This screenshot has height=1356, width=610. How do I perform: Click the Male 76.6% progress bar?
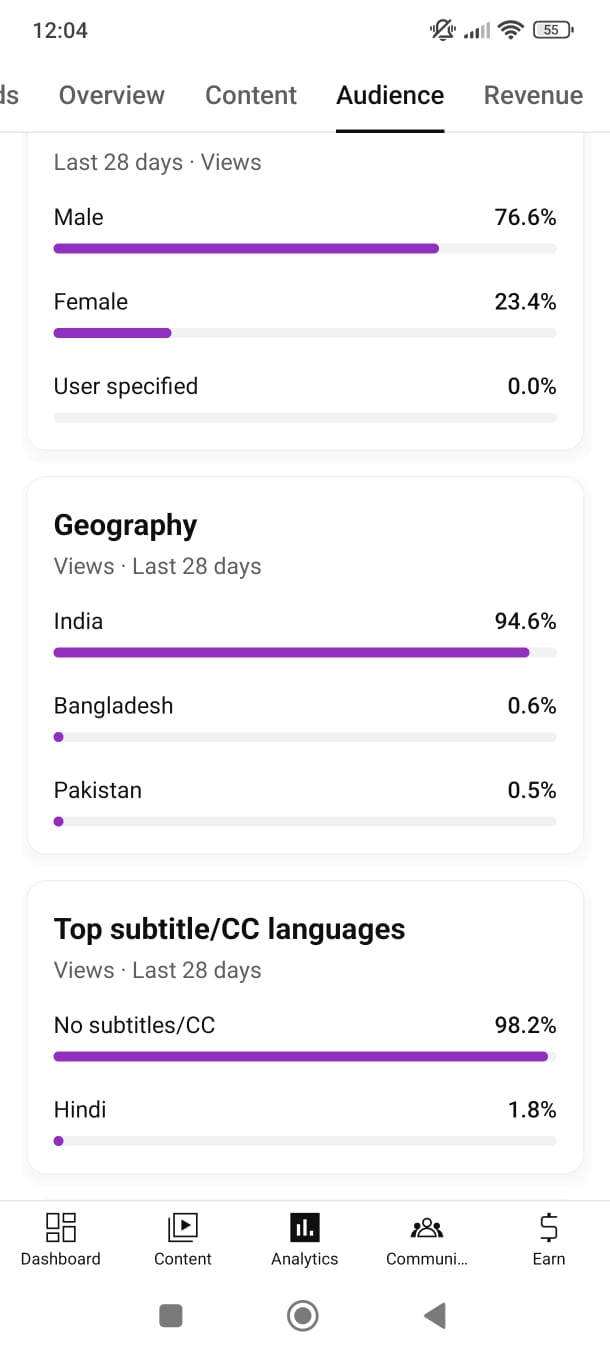tap(304, 249)
